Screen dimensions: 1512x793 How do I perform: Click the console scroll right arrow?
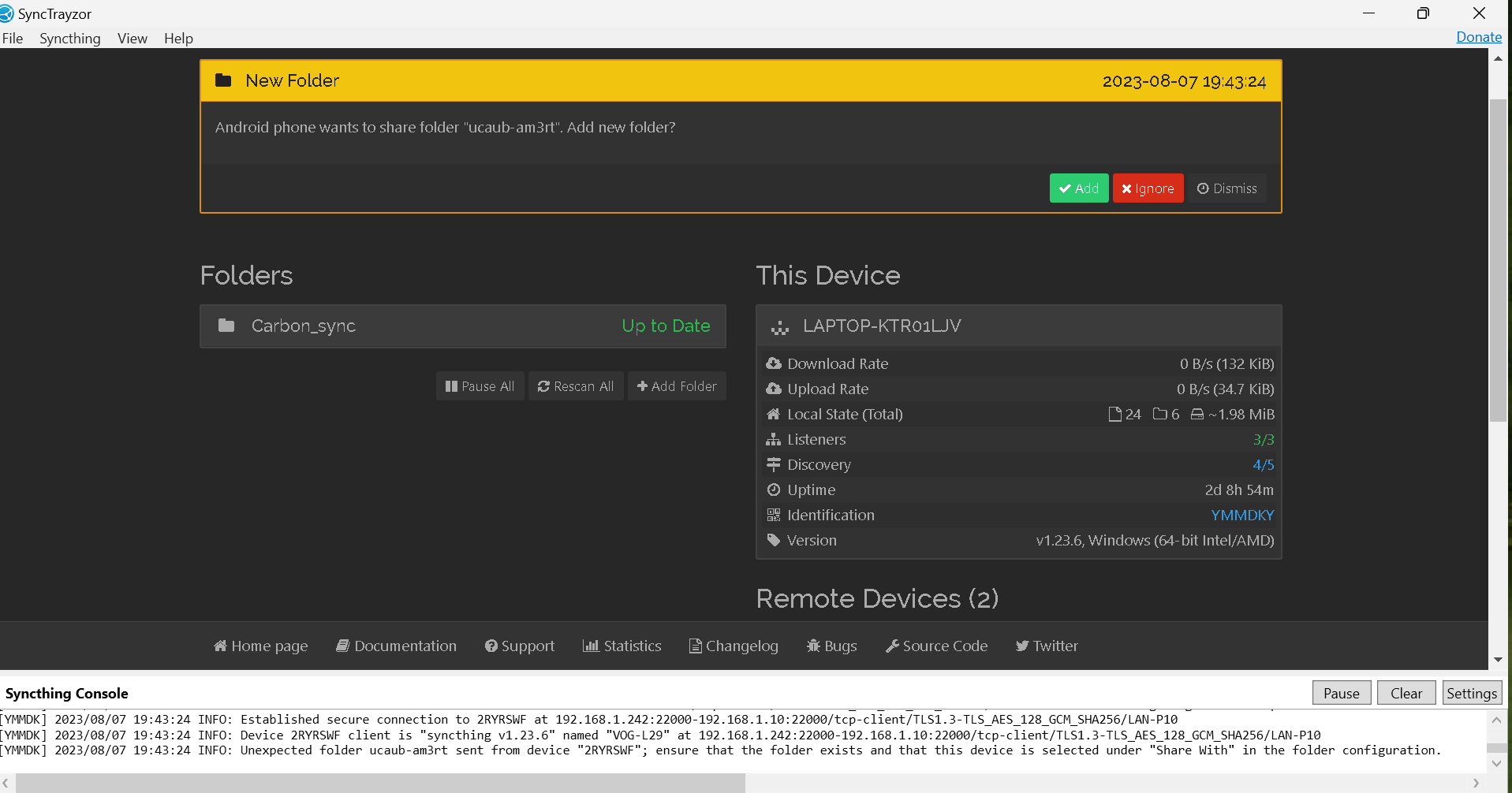coord(1477,783)
